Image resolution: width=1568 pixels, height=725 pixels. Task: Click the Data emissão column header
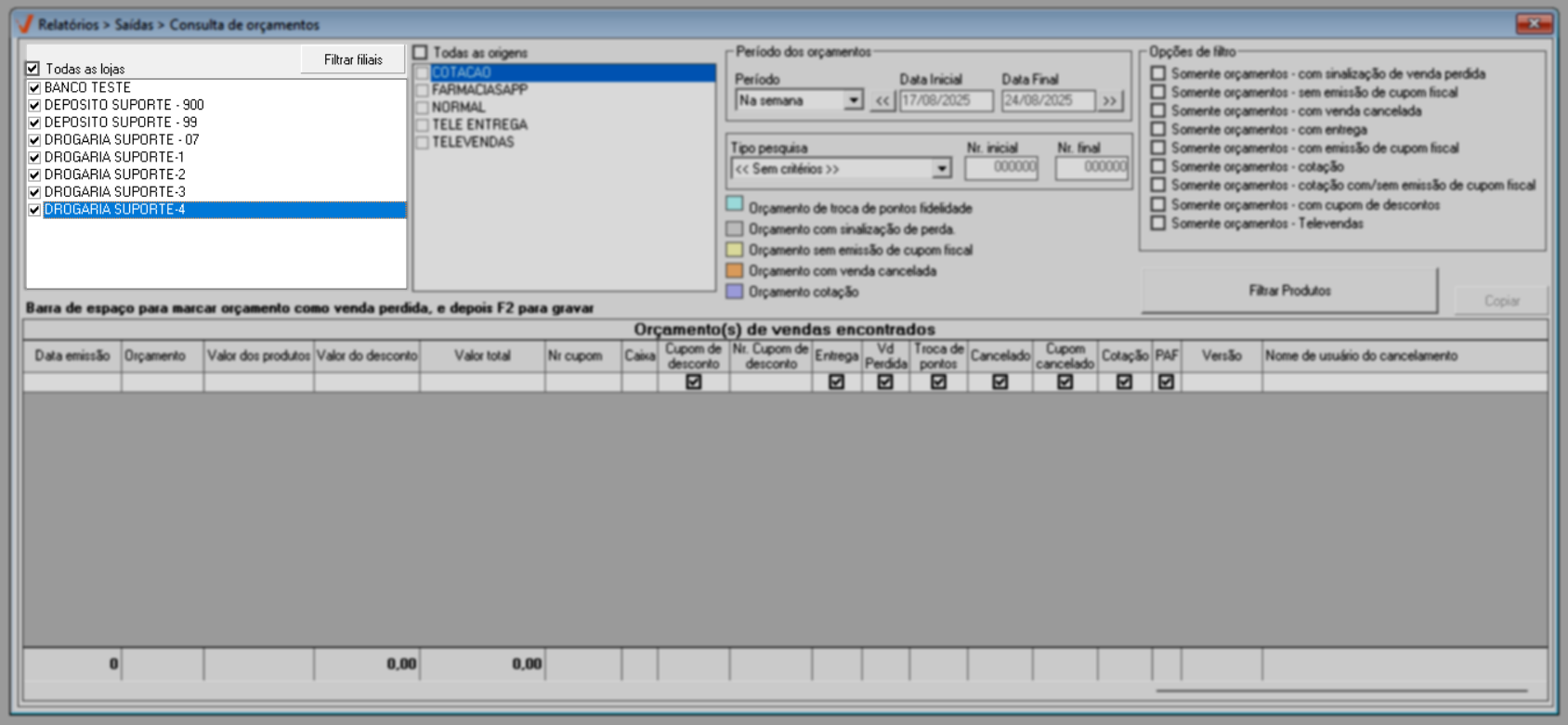[x=72, y=356]
